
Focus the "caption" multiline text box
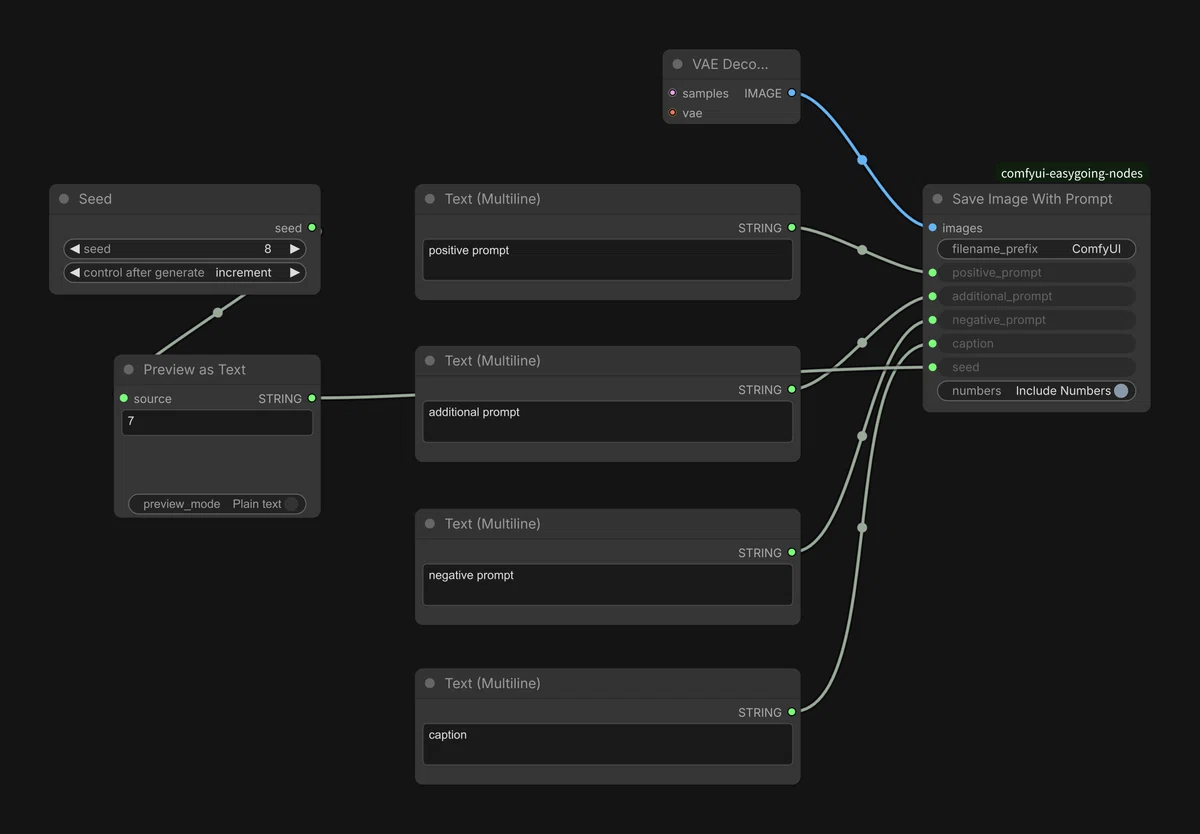click(x=608, y=745)
